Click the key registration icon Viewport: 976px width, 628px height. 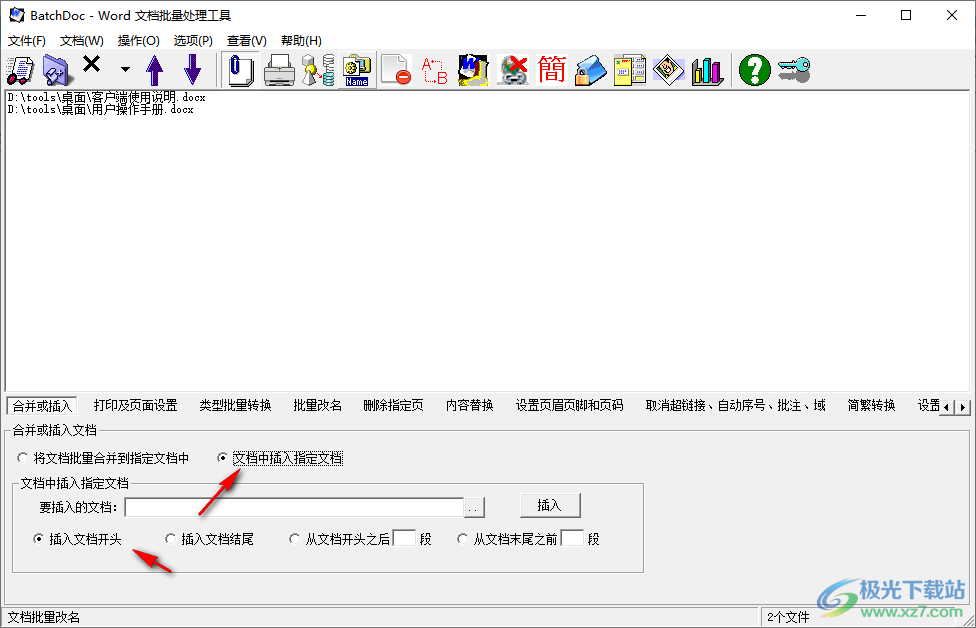pyautogui.click(x=794, y=70)
